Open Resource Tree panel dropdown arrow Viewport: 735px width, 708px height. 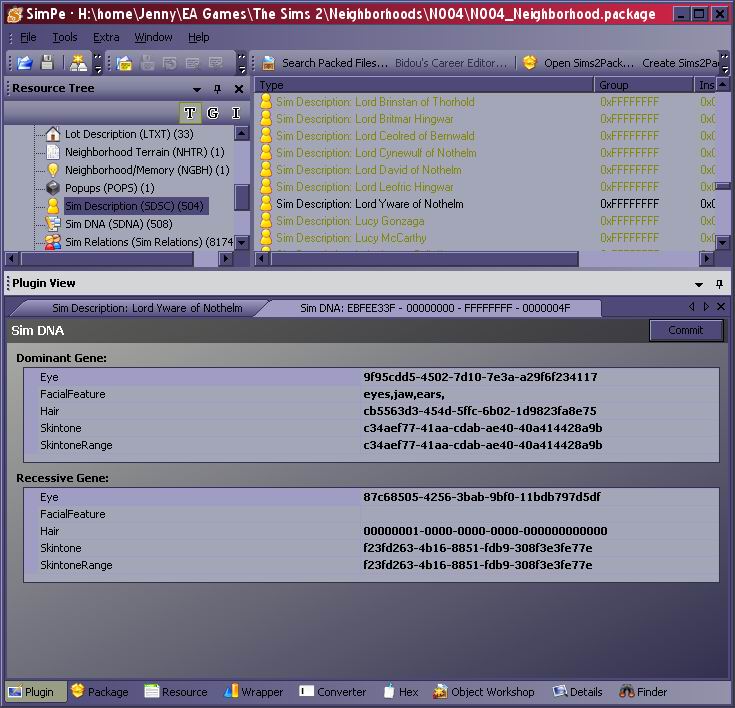(197, 89)
